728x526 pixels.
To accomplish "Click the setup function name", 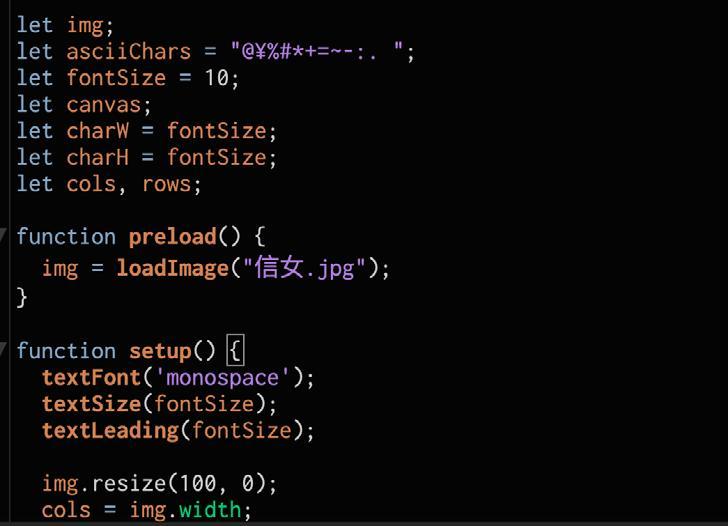I will tap(160, 351).
